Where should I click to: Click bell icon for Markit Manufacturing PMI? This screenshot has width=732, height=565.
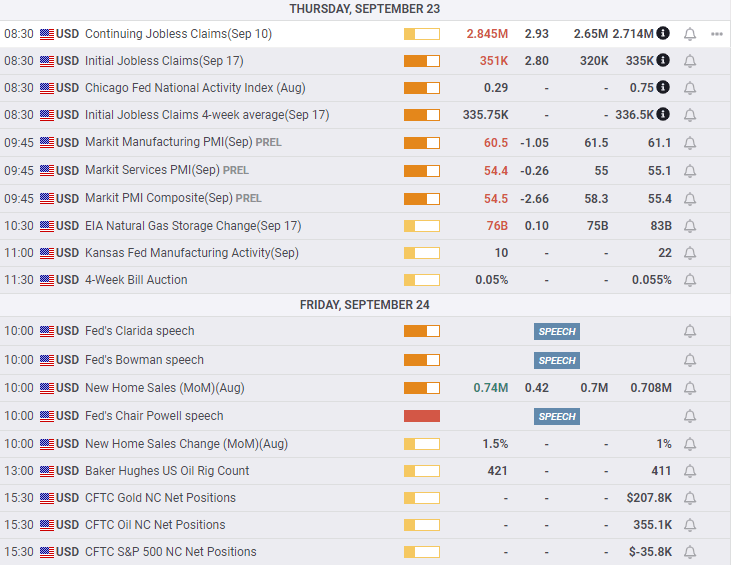point(689,143)
